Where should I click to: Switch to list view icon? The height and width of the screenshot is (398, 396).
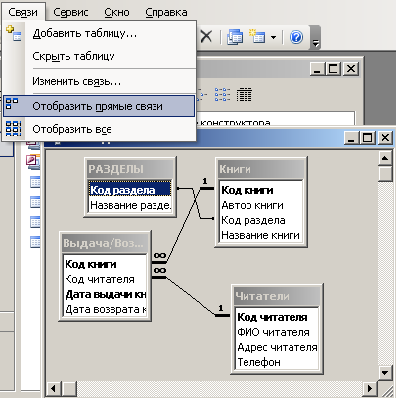point(222,95)
